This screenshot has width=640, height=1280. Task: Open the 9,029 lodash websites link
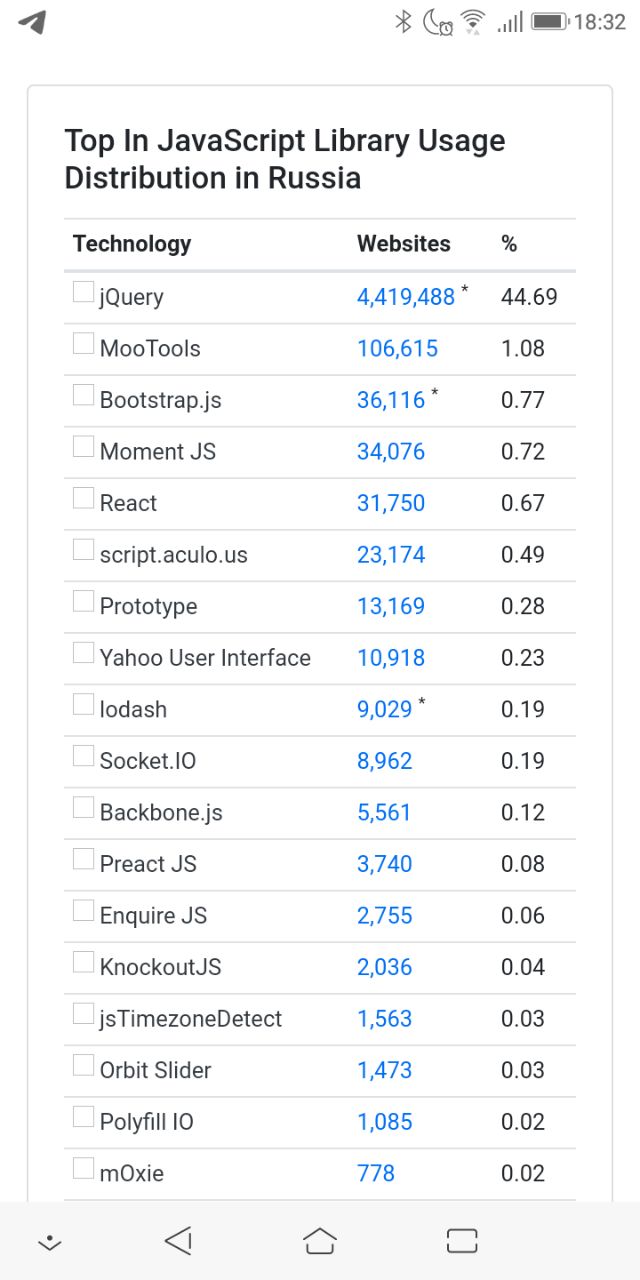[x=384, y=709]
